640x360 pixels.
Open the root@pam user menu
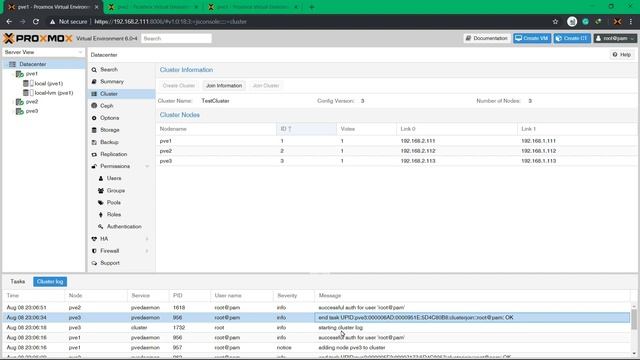click(x=615, y=38)
